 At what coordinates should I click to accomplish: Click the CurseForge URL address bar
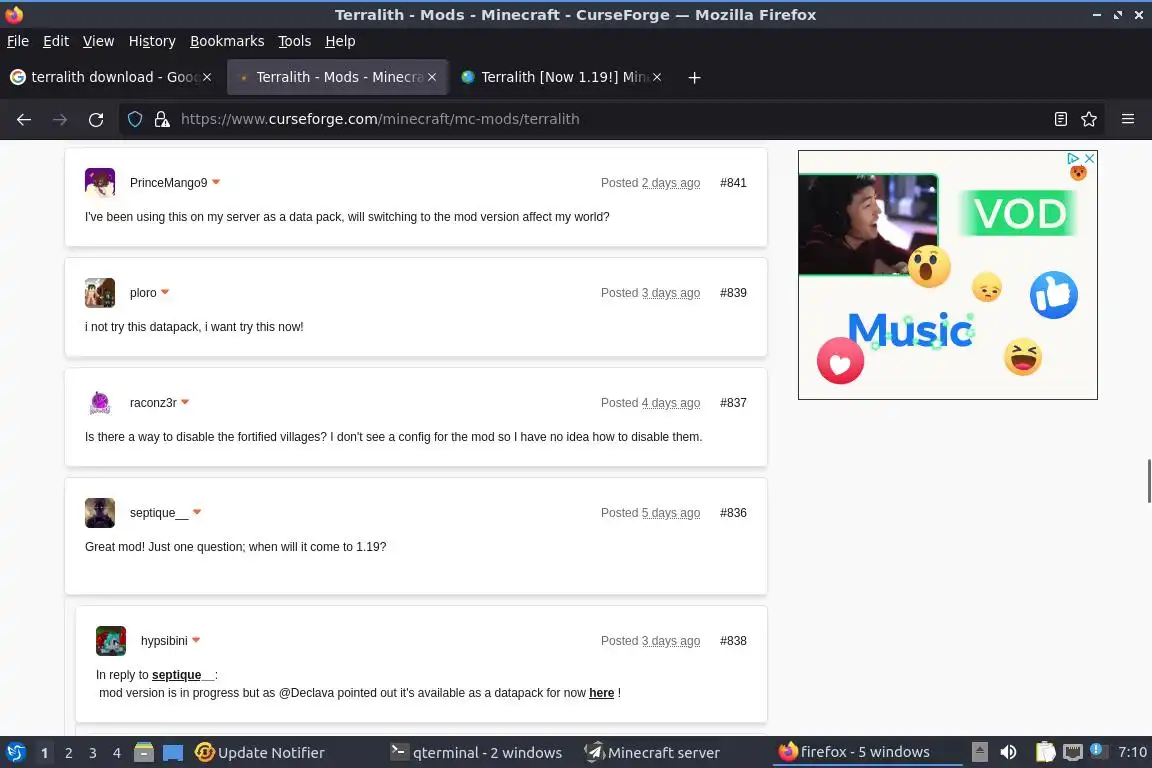coord(610,119)
